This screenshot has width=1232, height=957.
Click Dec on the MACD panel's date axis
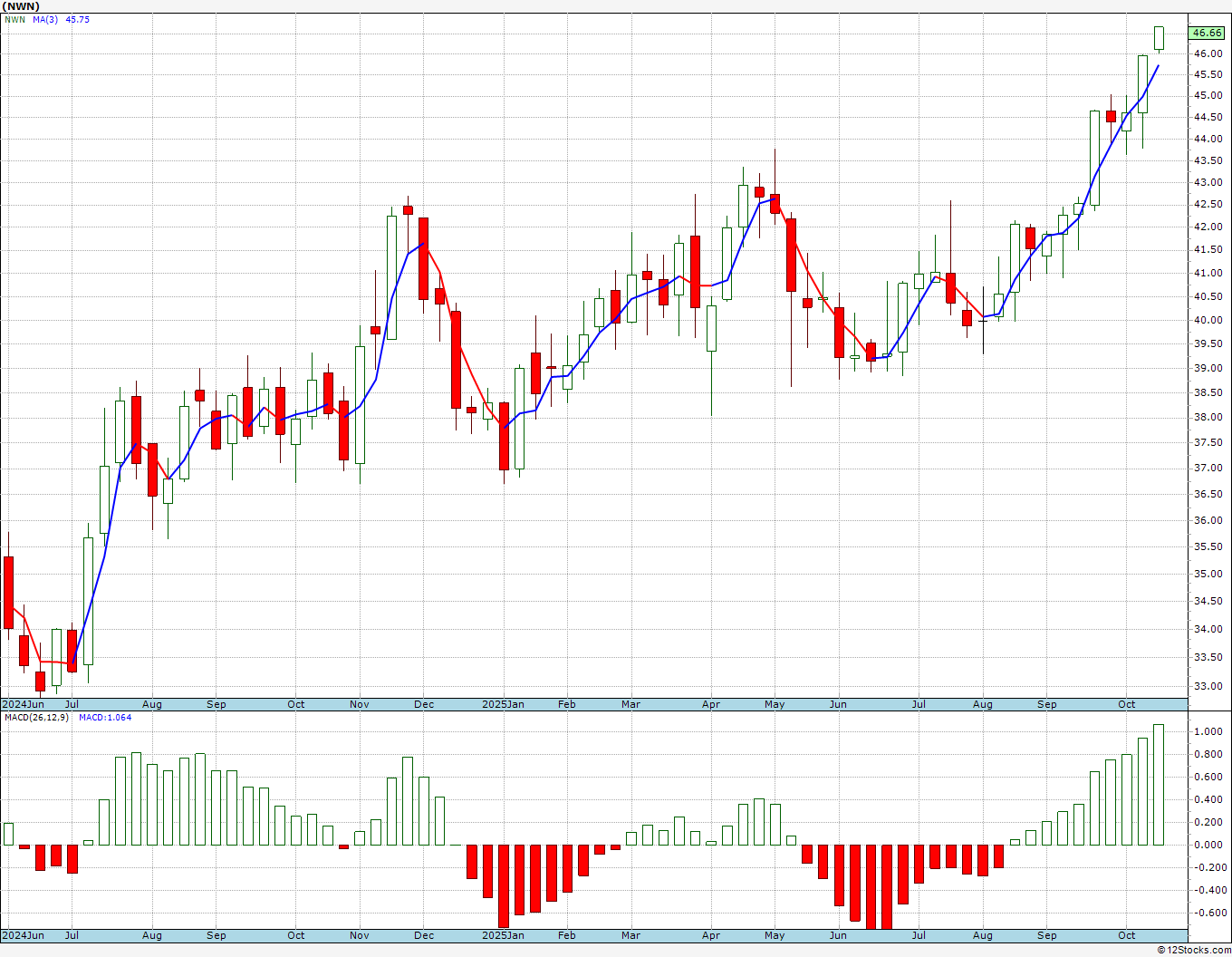(424, 935)
